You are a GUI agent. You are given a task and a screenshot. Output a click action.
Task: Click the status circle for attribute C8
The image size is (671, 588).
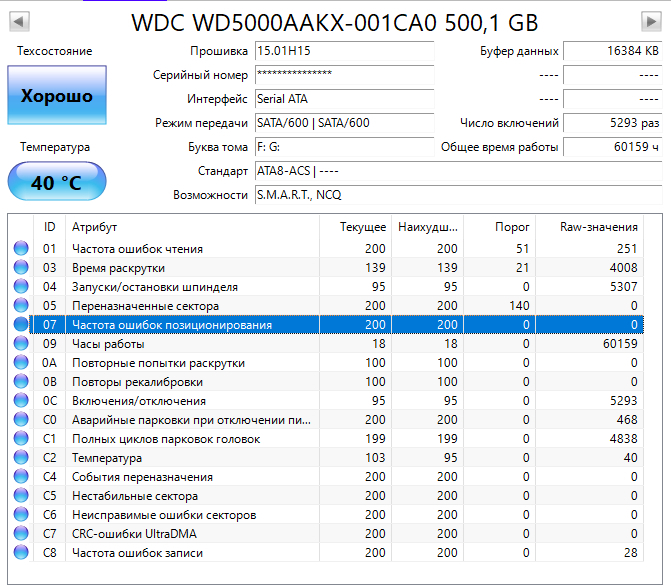point(21,552)
